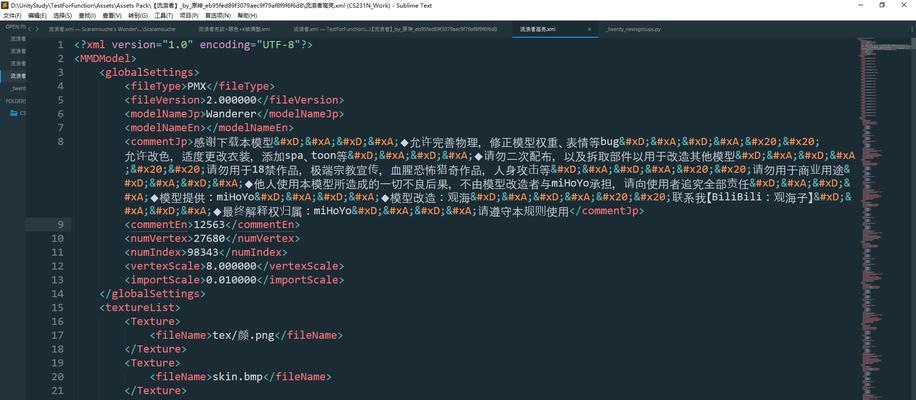The width and height of the screenshot is (916, 400).
Task: Close the active 流浪者高亮.xml tab
Action: pyautogui.click(x=589, y=29)
